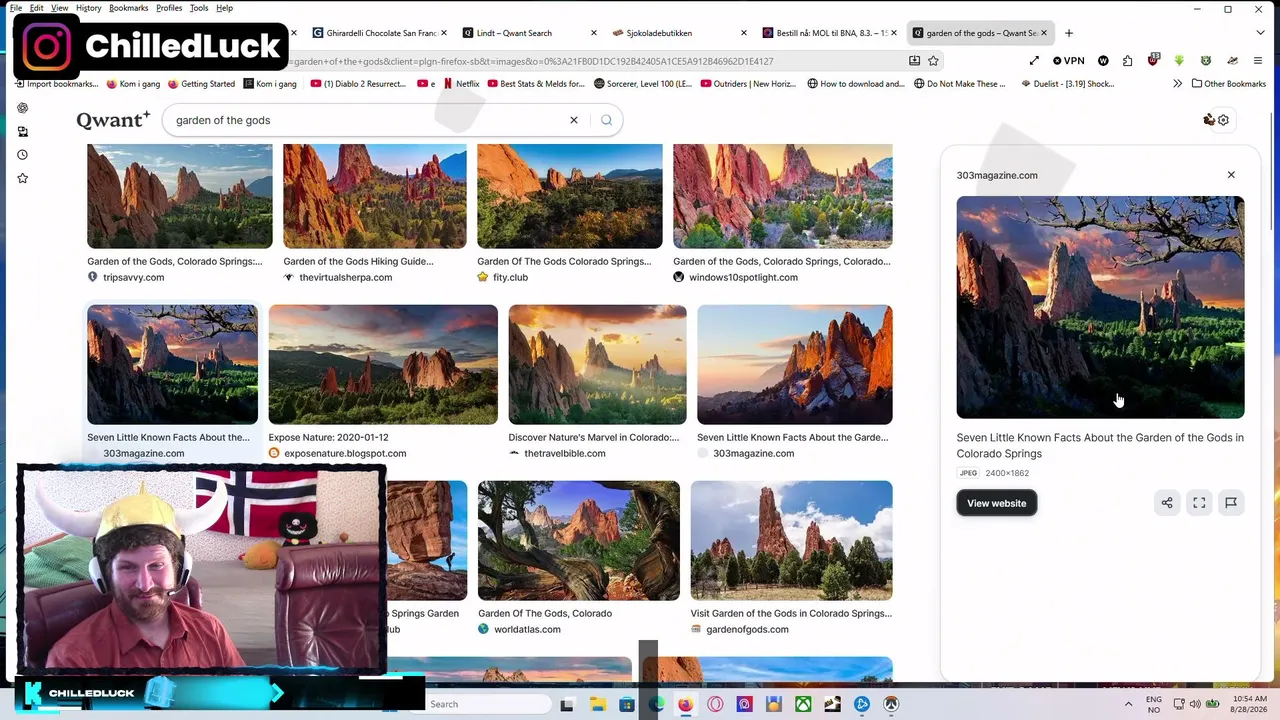Show more bookmarks chevron
This screenshot has height=720, width=1280.
(x=1177, y=84)
